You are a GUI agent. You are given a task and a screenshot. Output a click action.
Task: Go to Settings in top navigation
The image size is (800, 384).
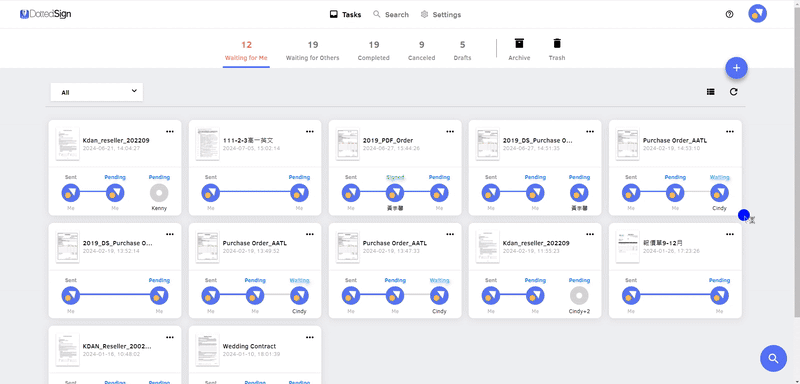pyautogui.click(x=441, y=15)
